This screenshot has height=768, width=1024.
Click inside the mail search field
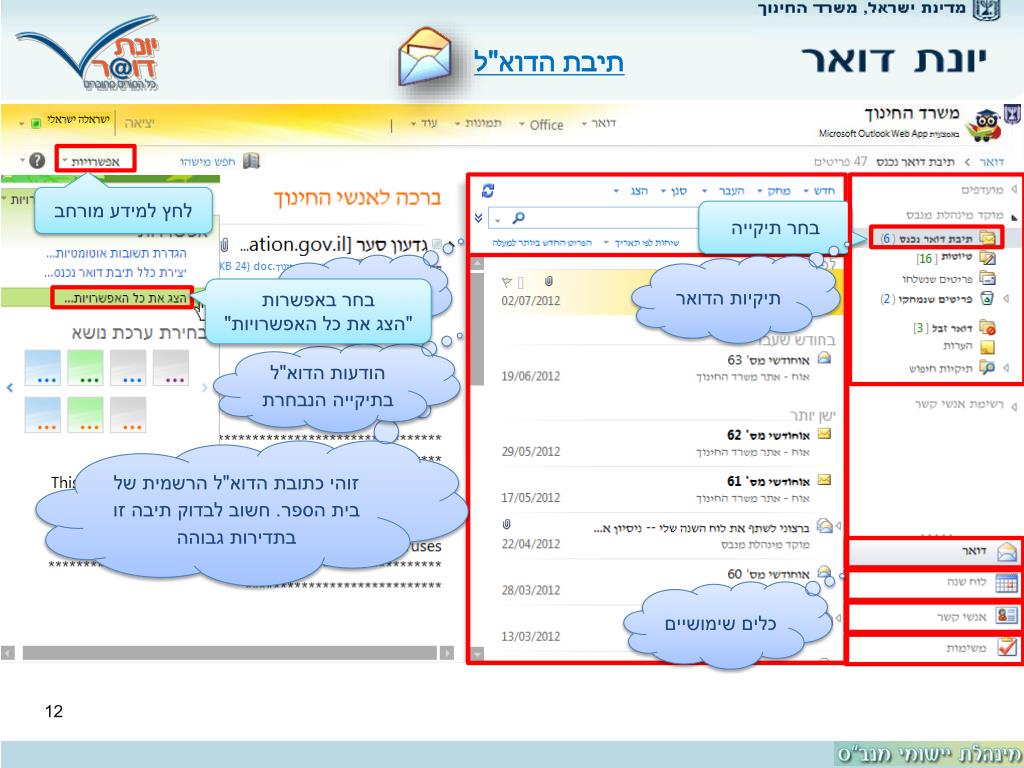coord(613,217)
